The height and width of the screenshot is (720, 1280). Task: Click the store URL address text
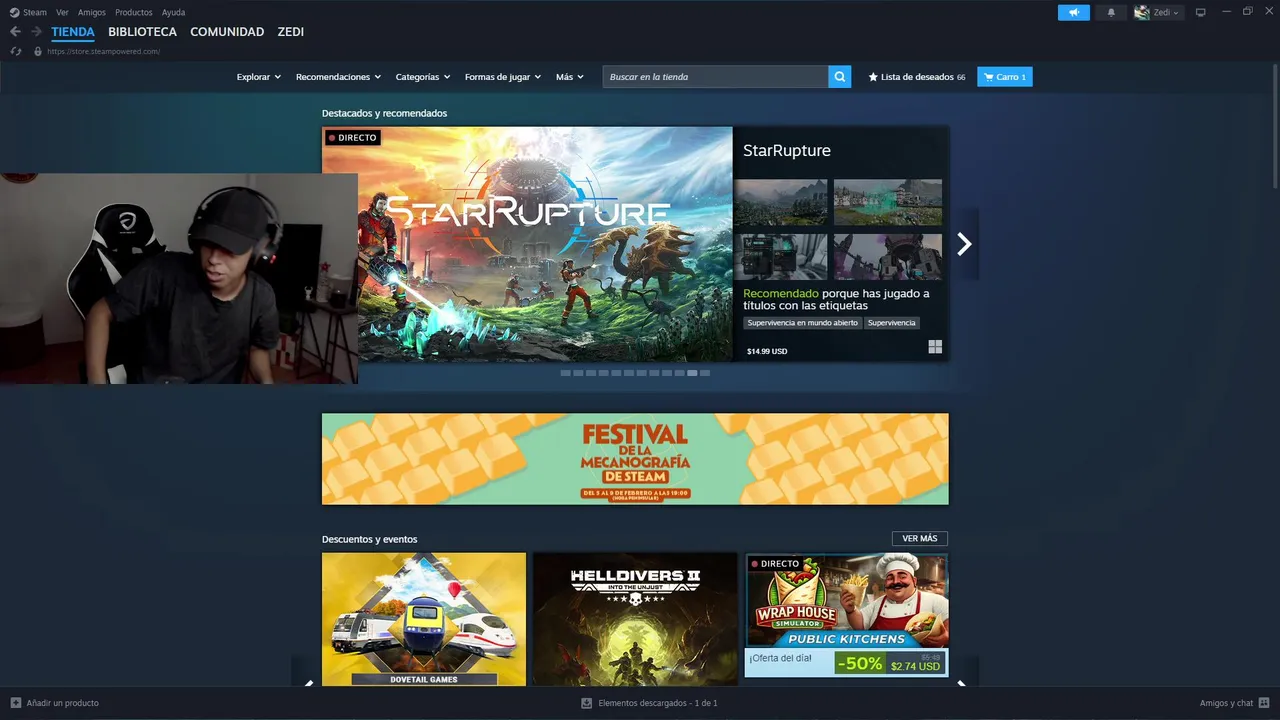coord(103,51)
